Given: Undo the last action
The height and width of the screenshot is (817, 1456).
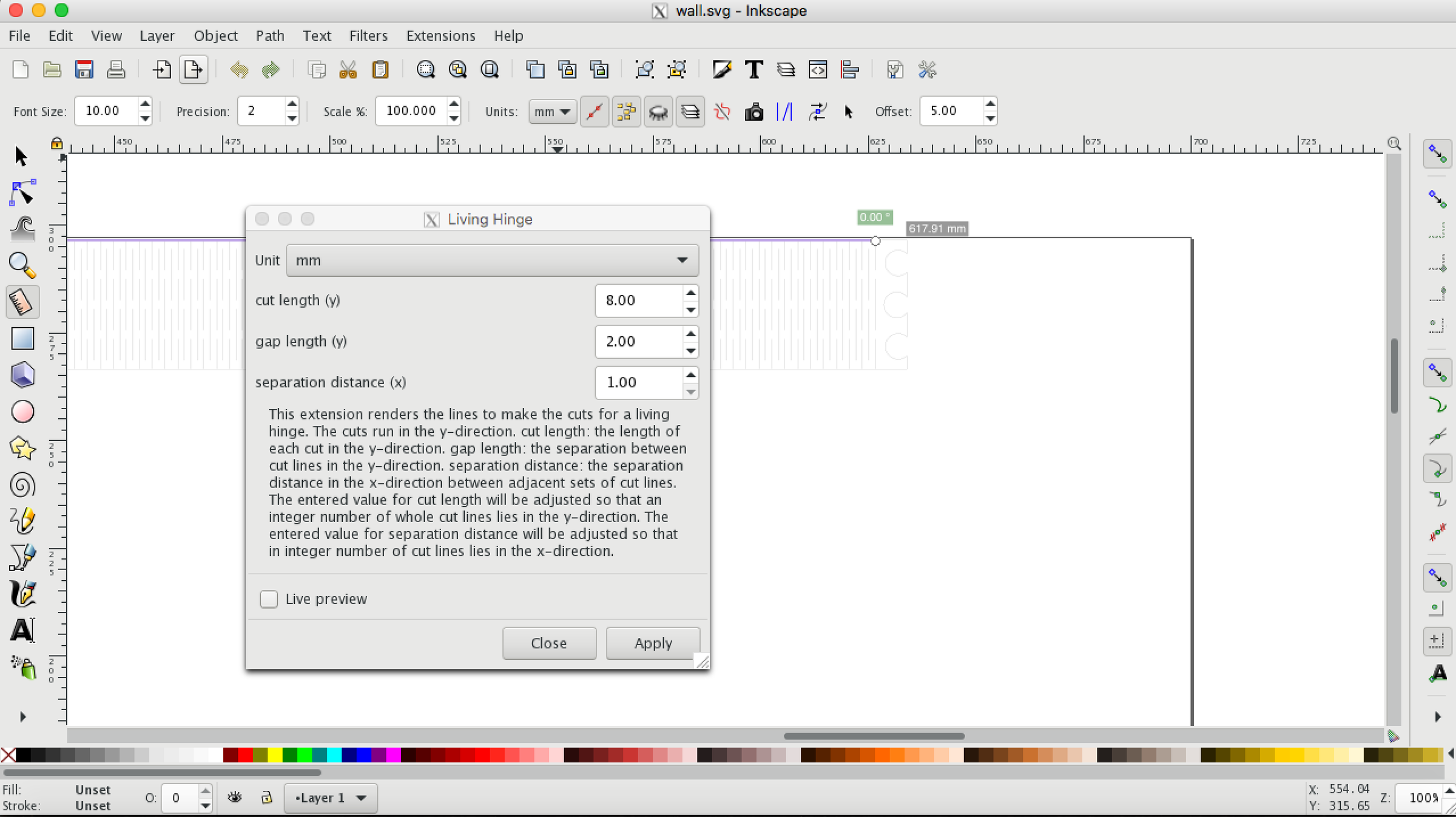Looking at the screenshot, I should click(x=239, y=70).
